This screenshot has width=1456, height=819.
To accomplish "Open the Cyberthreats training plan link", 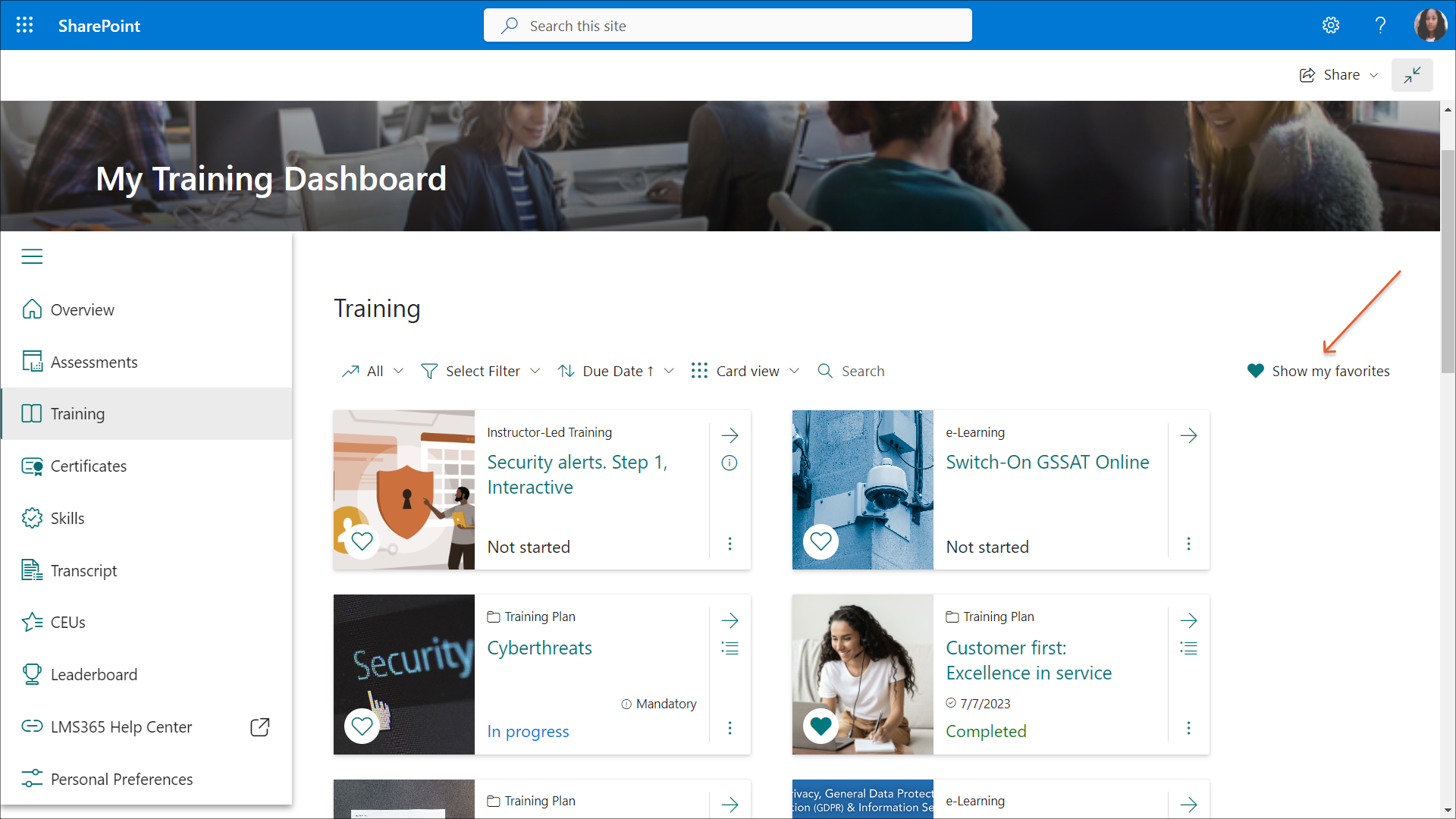I will (539, 648).
